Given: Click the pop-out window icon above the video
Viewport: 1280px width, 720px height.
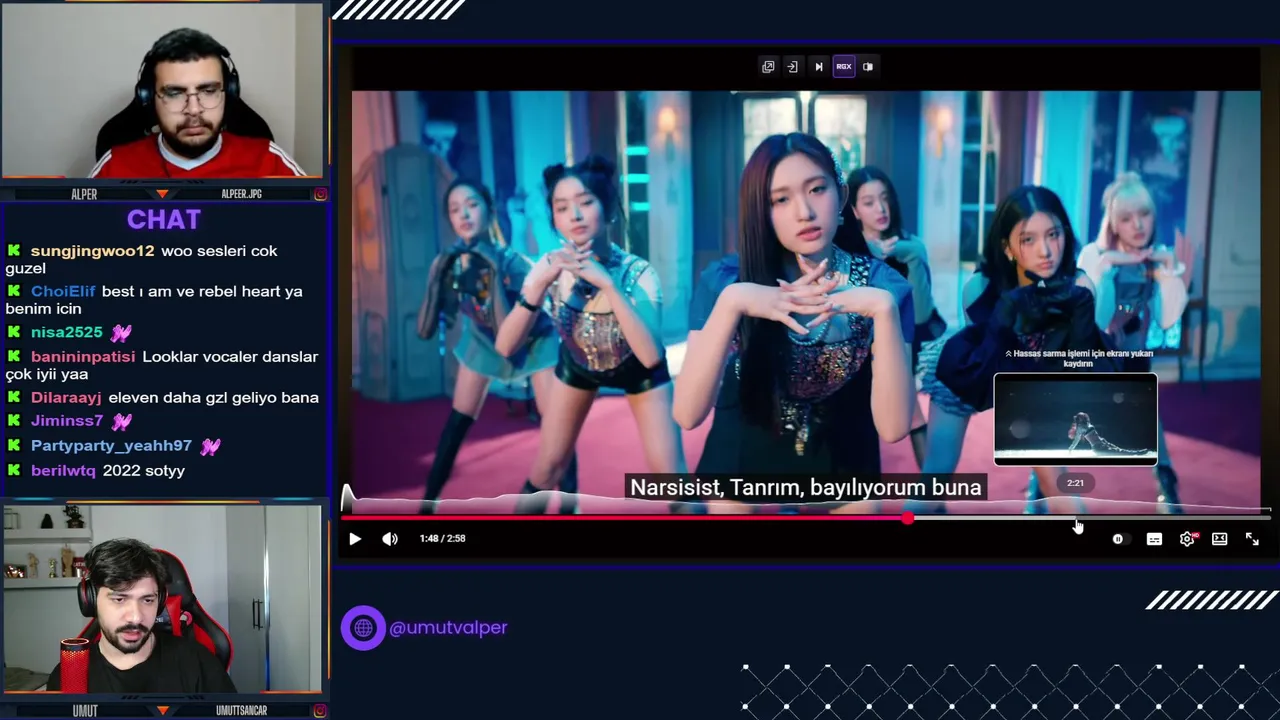Looking at the screenshot, I should (x=768, y=67).
